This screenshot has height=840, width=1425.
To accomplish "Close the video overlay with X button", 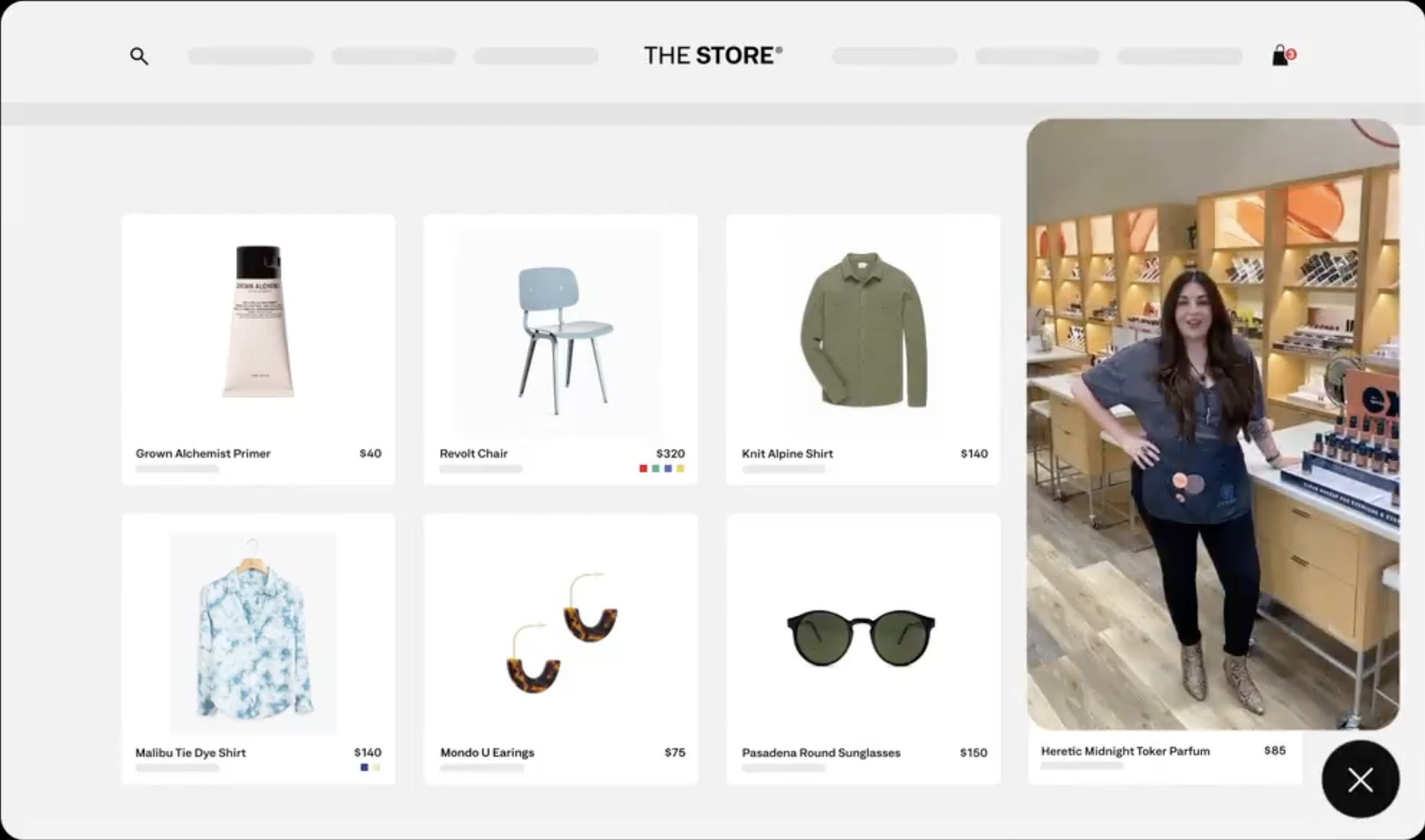I will tap(1361, 779).
